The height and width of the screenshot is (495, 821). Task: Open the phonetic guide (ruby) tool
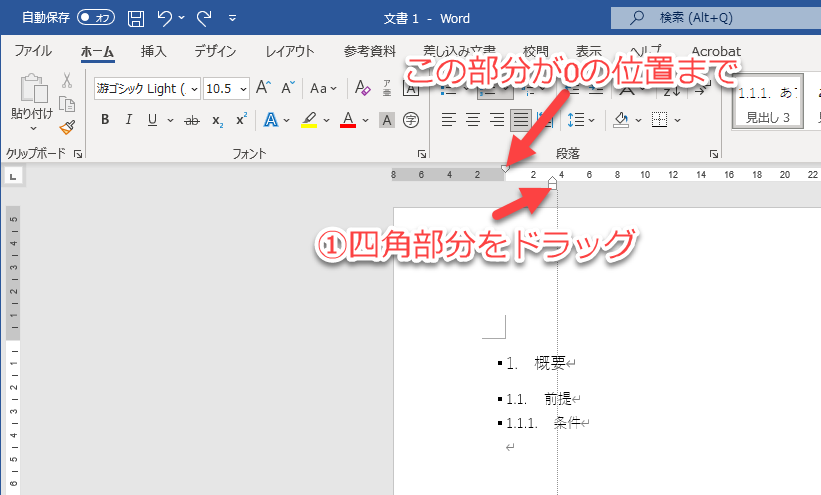pos(387,87)
